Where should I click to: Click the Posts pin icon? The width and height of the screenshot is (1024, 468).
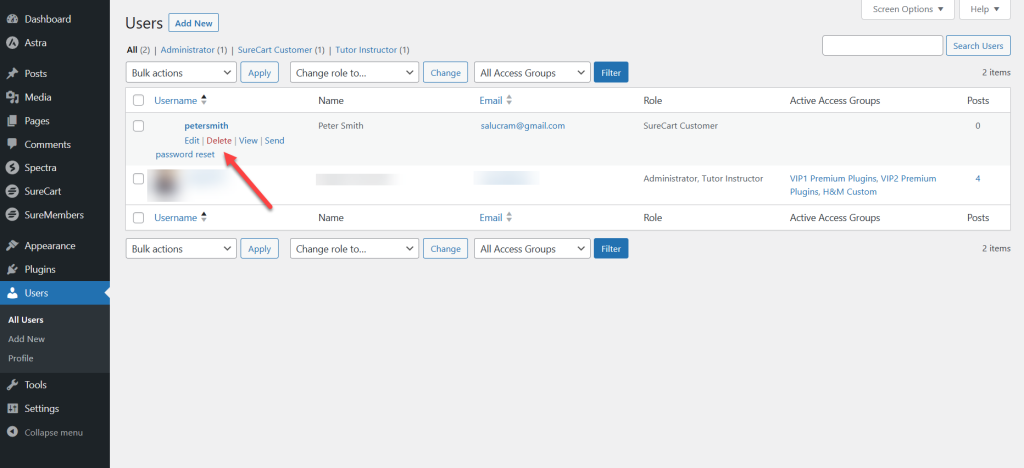tap(12, 74)
